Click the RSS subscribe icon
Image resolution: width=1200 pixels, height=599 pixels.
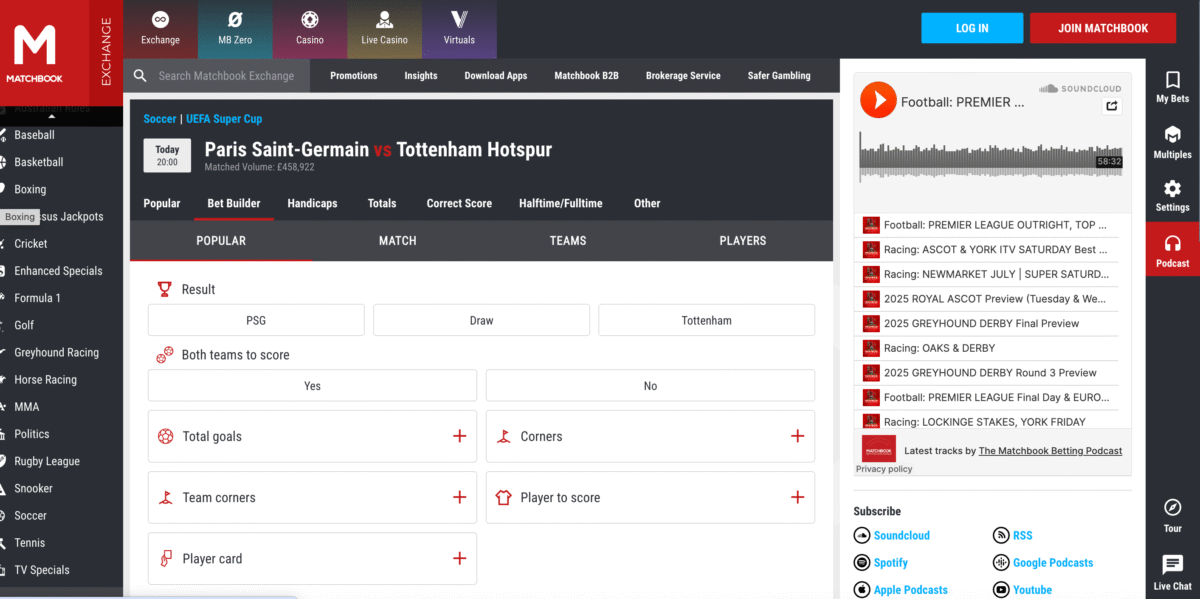[x=1001, y=536]
